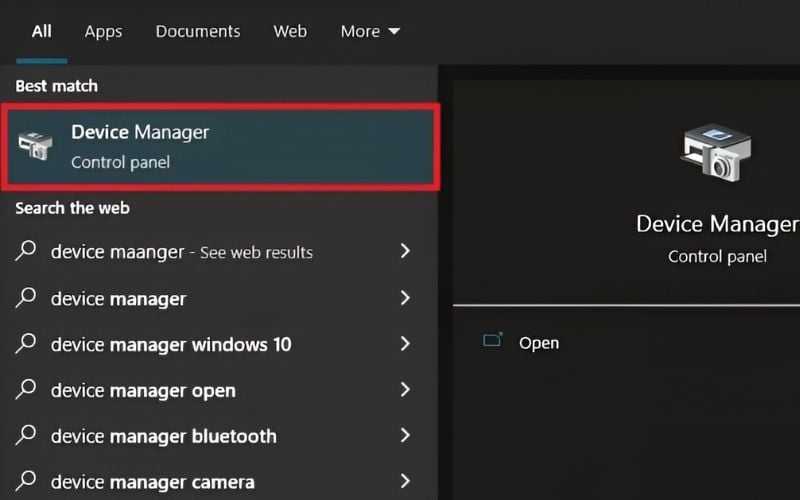Image resolution: width=800 pixels, height=500 pixels.
Task: Expand the chevron for 'device manager camera'
Action: pos(405,481)
